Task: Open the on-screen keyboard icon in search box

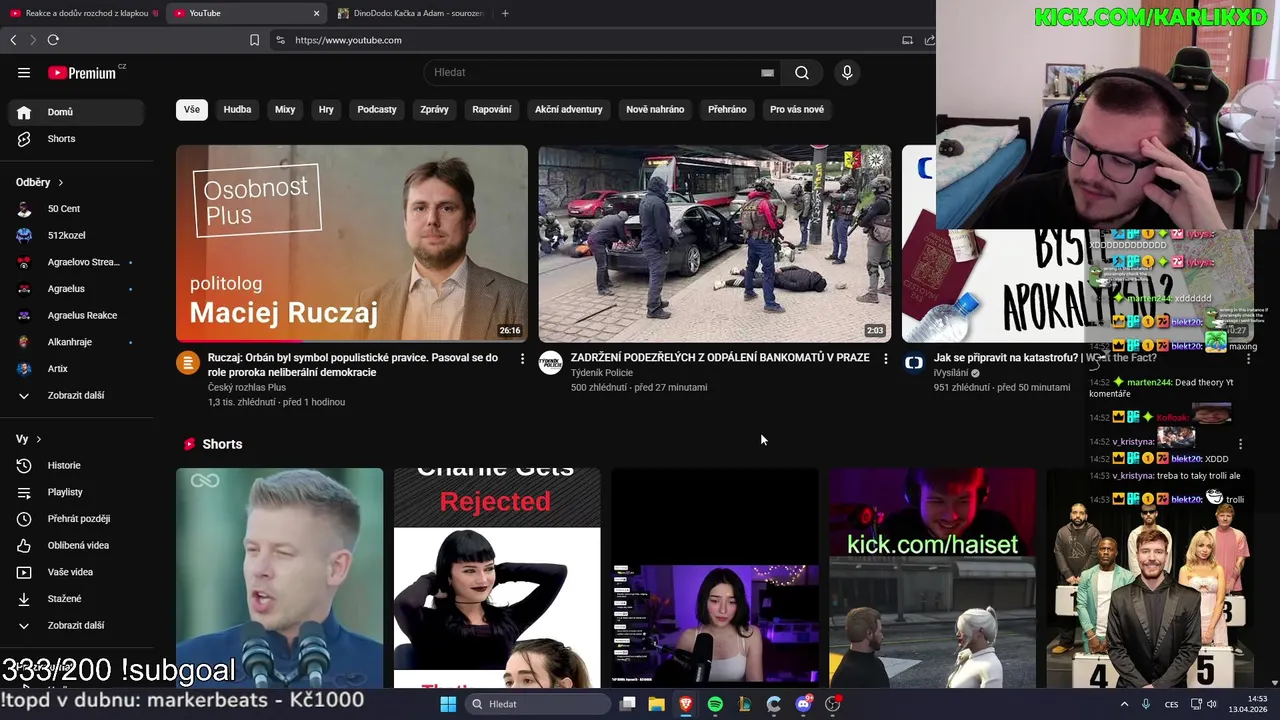Action: [x=767, y=72]
